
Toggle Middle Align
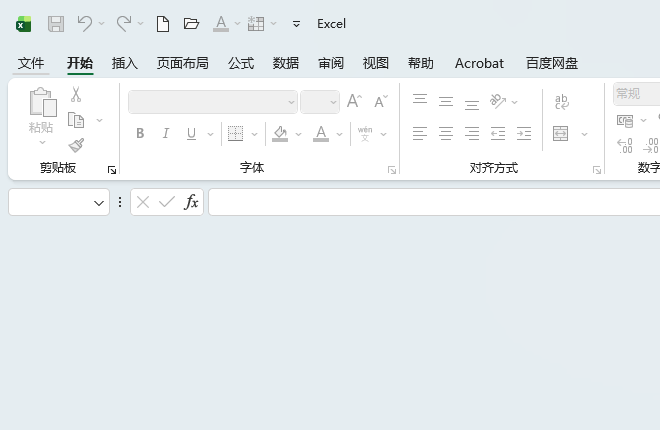point(446,101)
